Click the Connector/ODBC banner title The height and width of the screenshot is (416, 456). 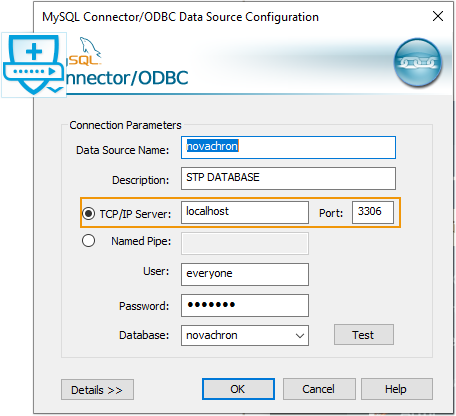[x=127, y=78]
